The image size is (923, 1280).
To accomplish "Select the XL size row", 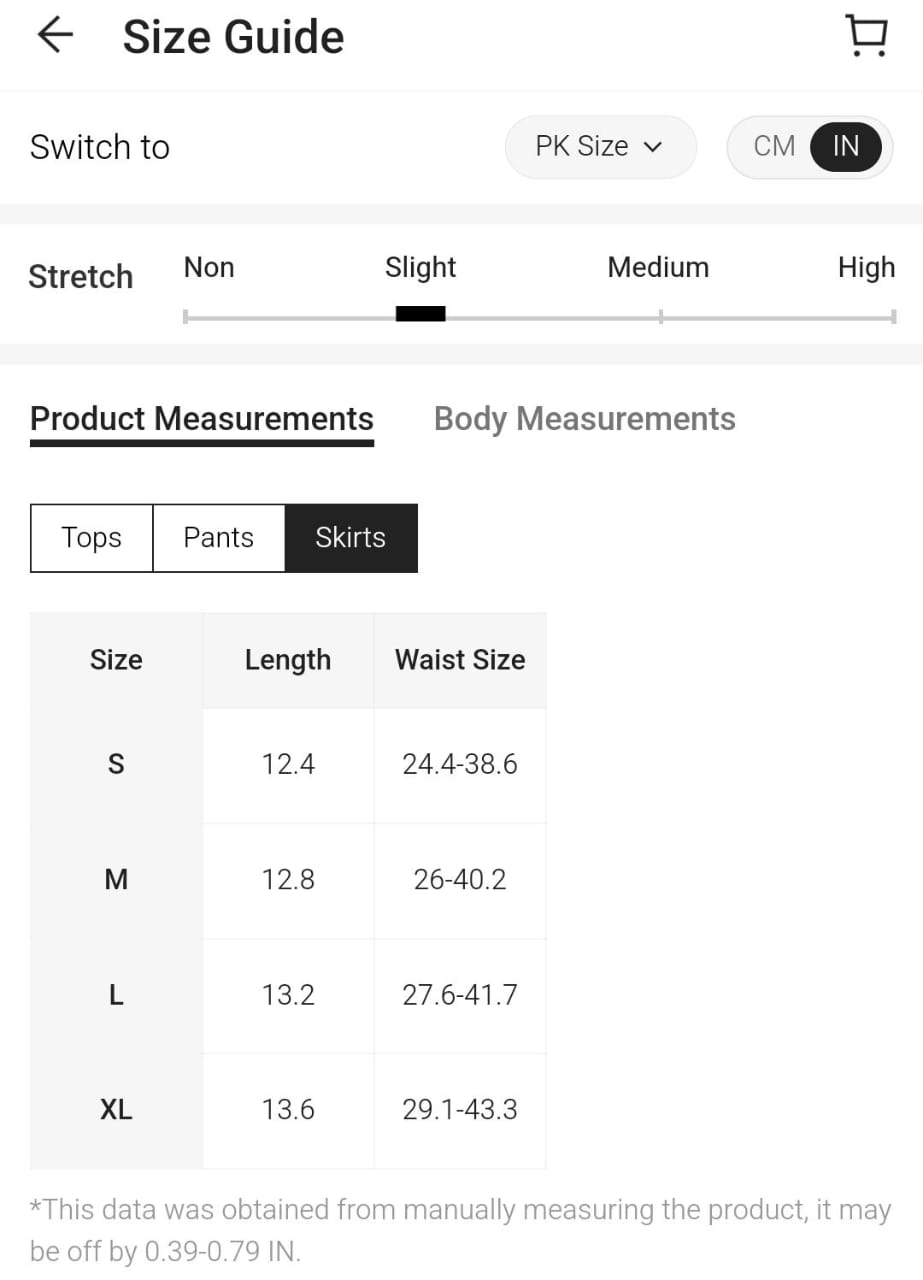I will pyautogui.click(x=288, y=1110).
